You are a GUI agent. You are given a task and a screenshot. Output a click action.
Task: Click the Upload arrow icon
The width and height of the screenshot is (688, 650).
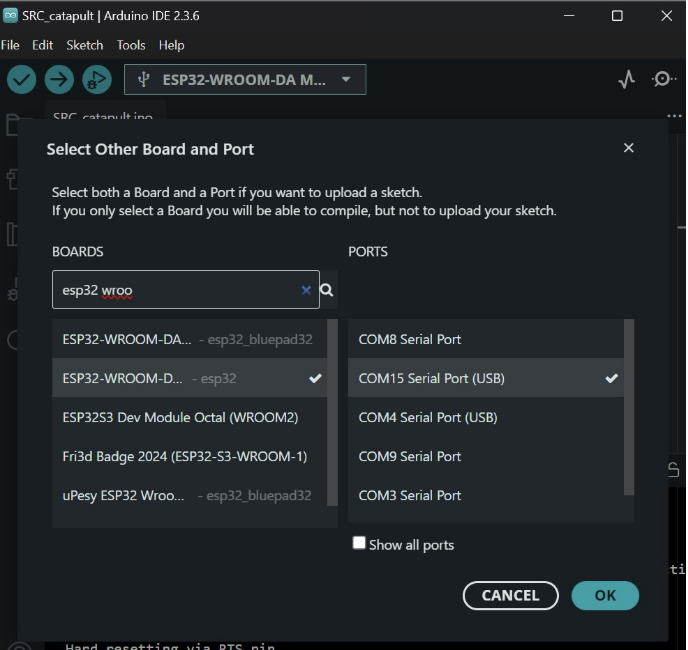(x=59, y=80)
